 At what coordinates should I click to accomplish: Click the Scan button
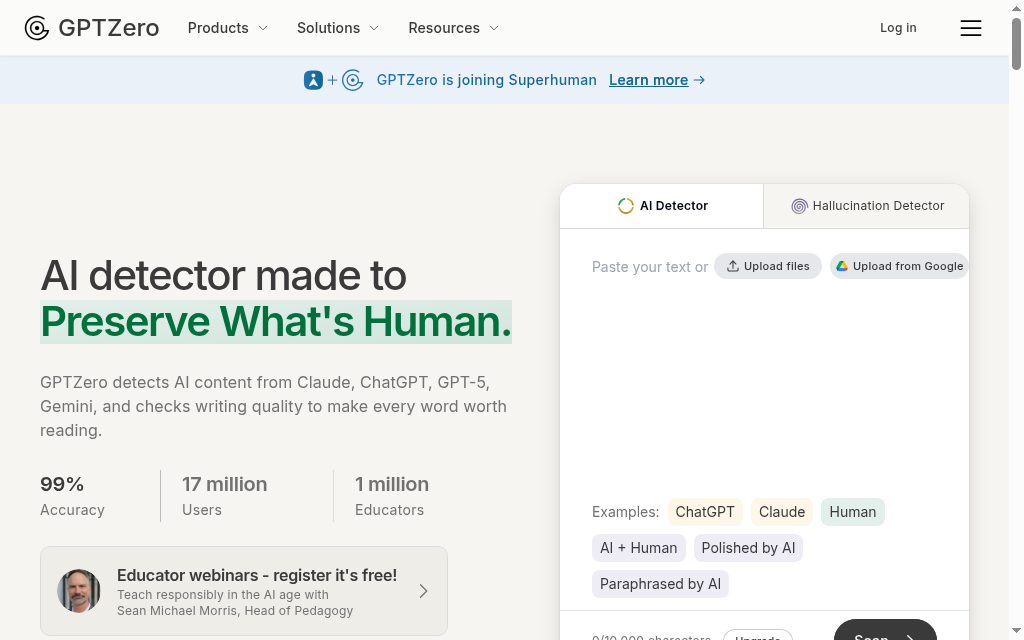(x=886, y=632)
